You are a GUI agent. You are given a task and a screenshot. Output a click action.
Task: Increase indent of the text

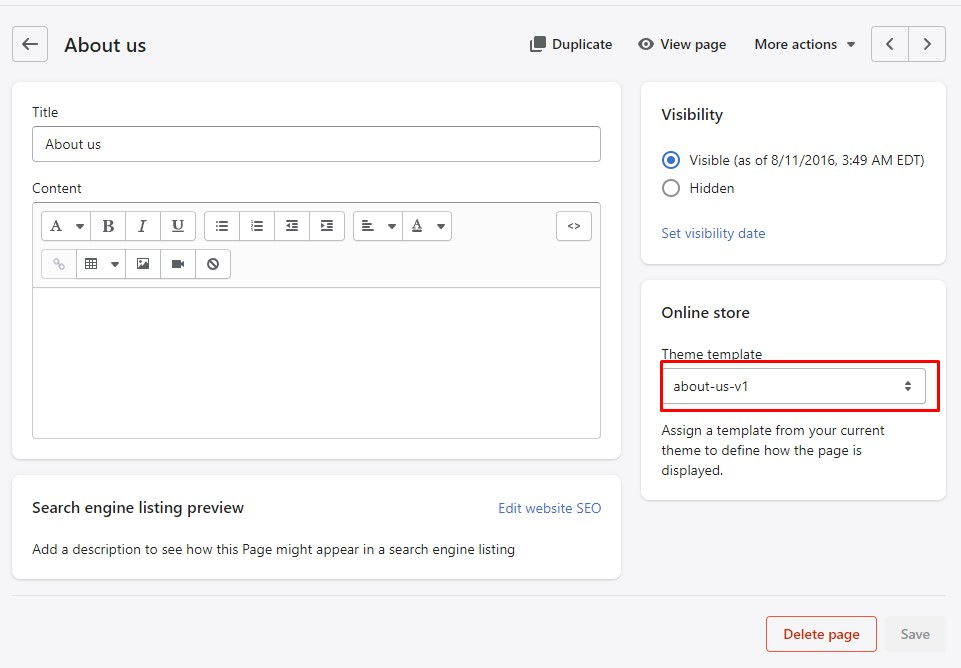(327, 226)
